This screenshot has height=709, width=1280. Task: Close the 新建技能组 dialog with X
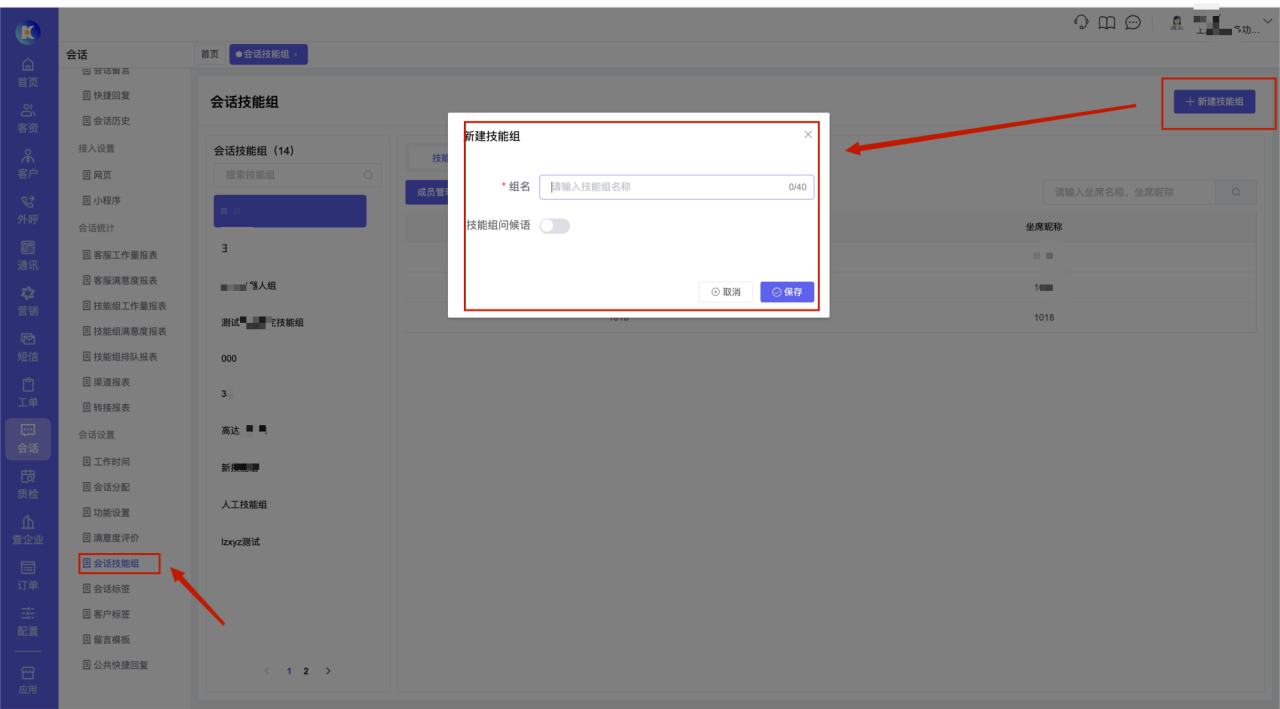(808, 134)
